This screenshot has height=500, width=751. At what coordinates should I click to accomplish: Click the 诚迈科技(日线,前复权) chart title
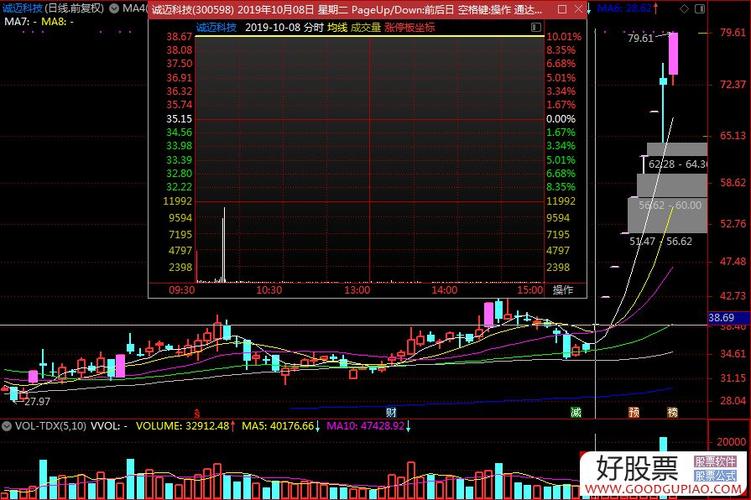coord(53,8)
